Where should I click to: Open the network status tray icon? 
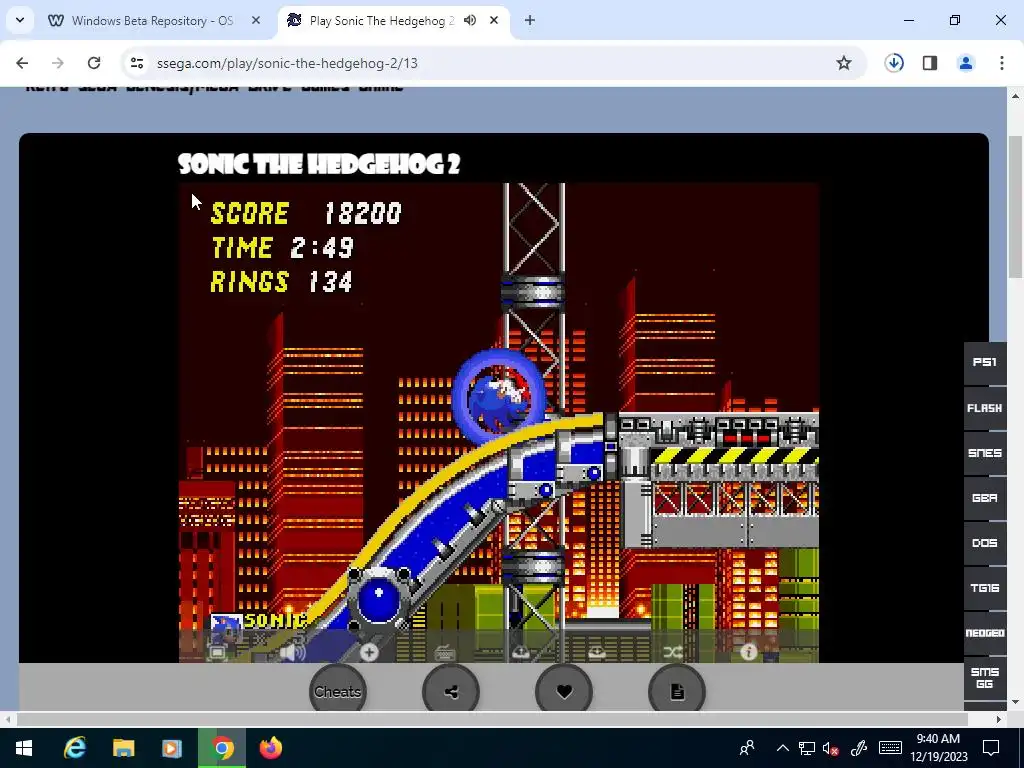pyautogui.click(x=807, y=748)
